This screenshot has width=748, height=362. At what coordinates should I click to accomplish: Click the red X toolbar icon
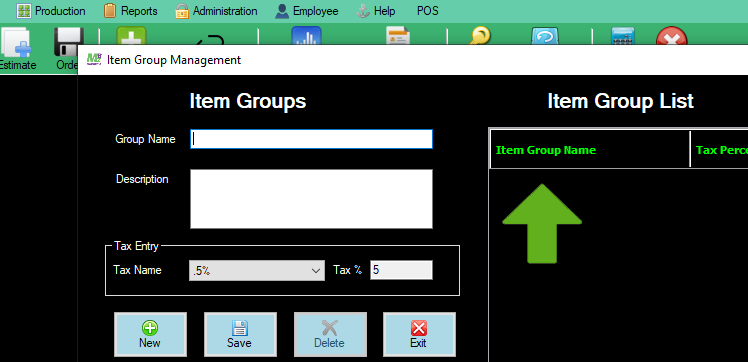[672, 36]
